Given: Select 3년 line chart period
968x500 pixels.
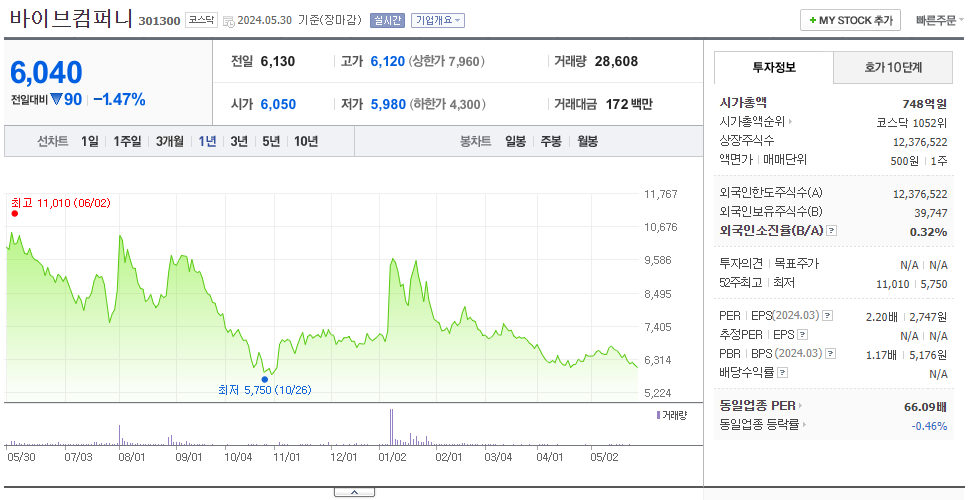Looking at the screenshot, I should click(x=239, y=141).
